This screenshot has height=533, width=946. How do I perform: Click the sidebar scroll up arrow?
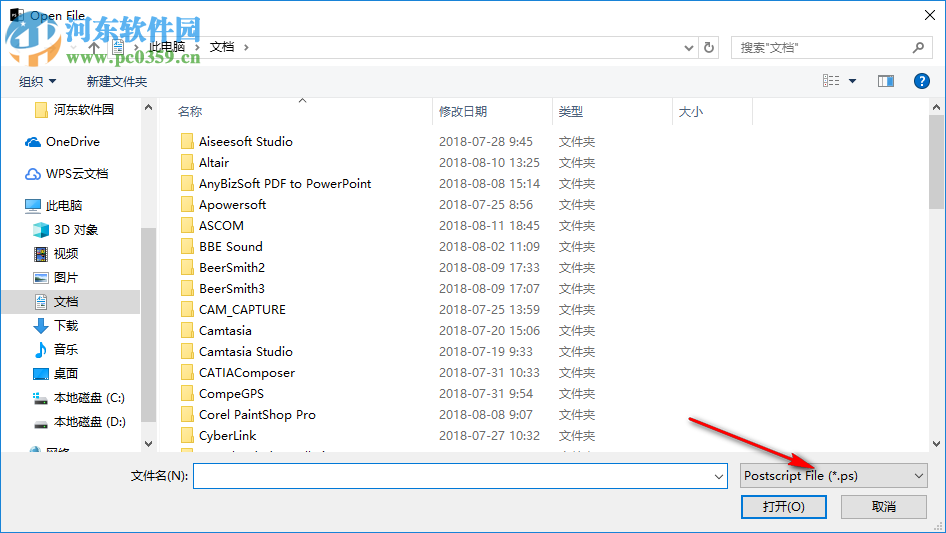(148, 107)
